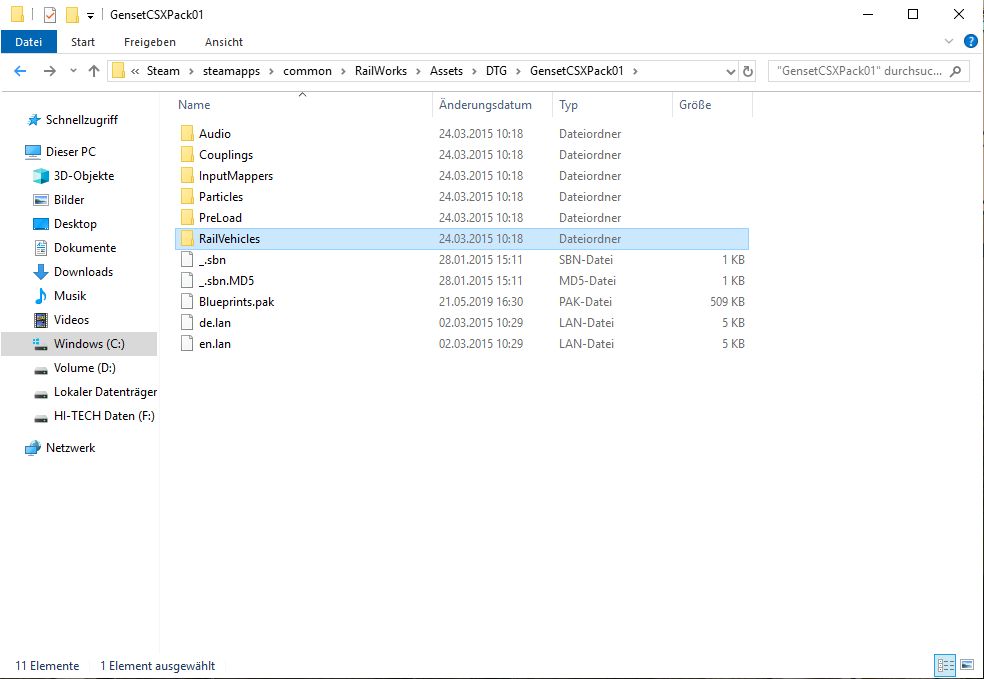Open Desktop in the navigation pane
This screenshot has width=984, height=679.
click(75, 224)
